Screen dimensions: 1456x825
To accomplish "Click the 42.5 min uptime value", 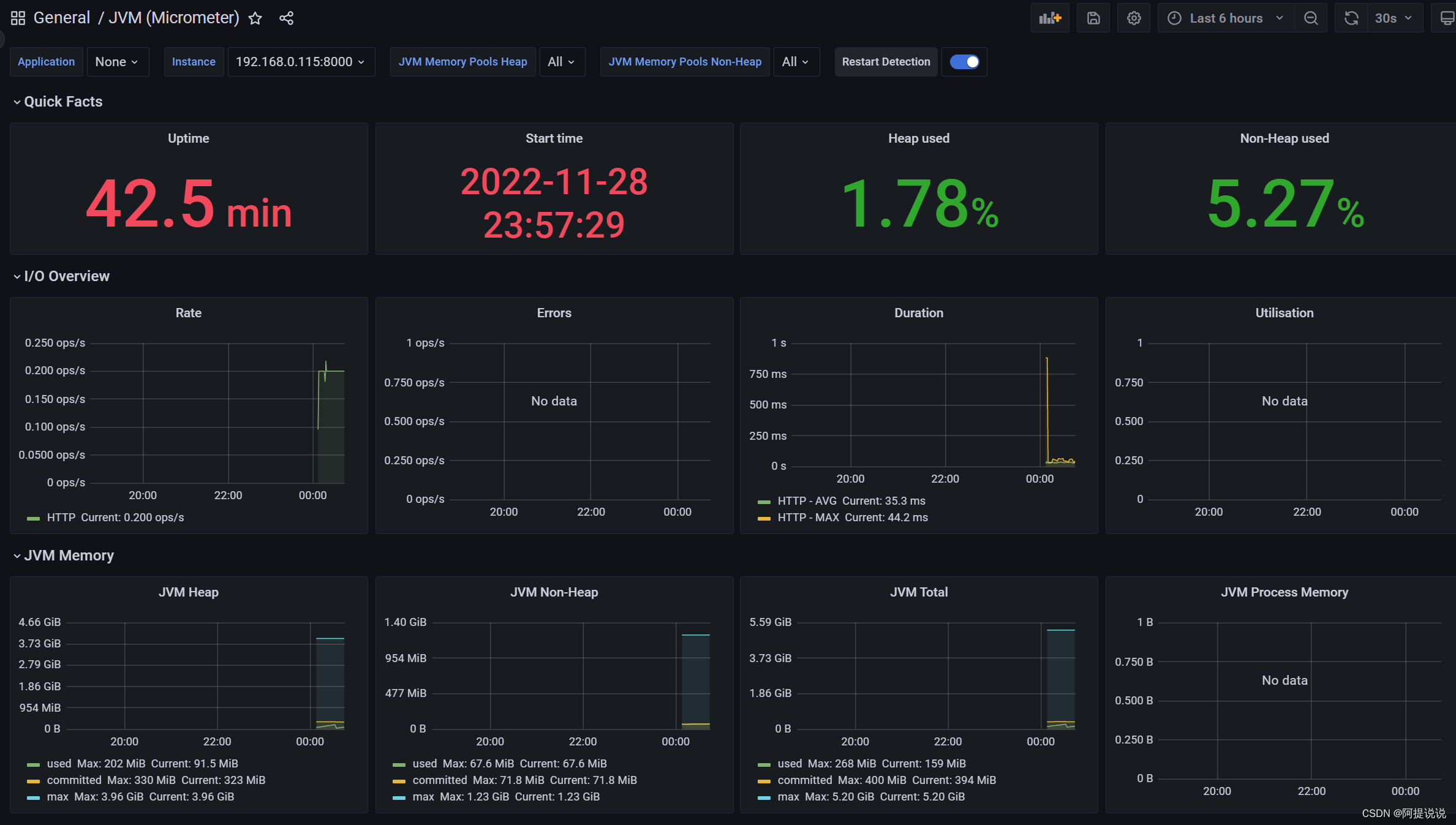I will [189, 204].
